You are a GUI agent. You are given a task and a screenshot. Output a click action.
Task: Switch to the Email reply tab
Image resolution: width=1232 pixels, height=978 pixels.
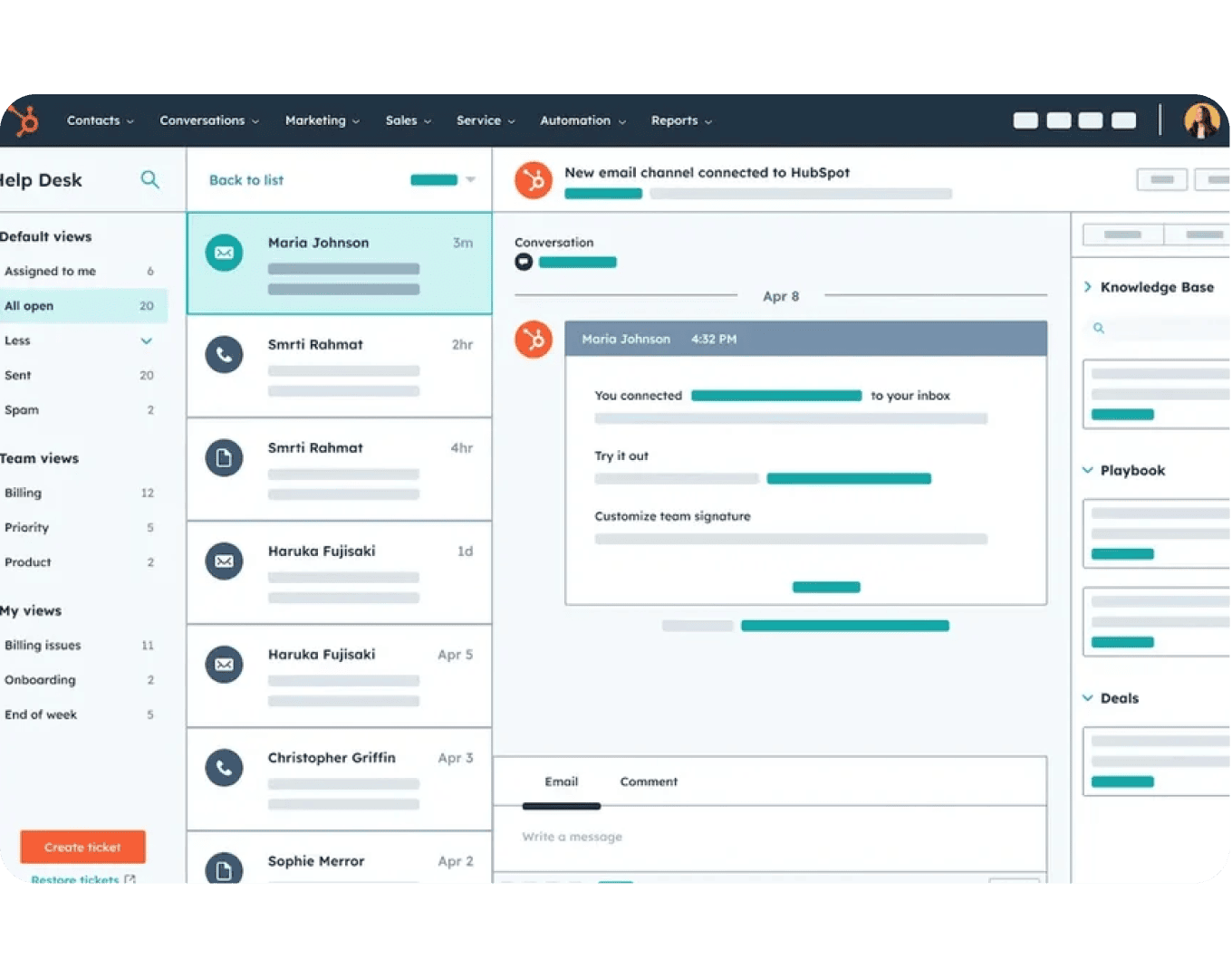point(562,781)
